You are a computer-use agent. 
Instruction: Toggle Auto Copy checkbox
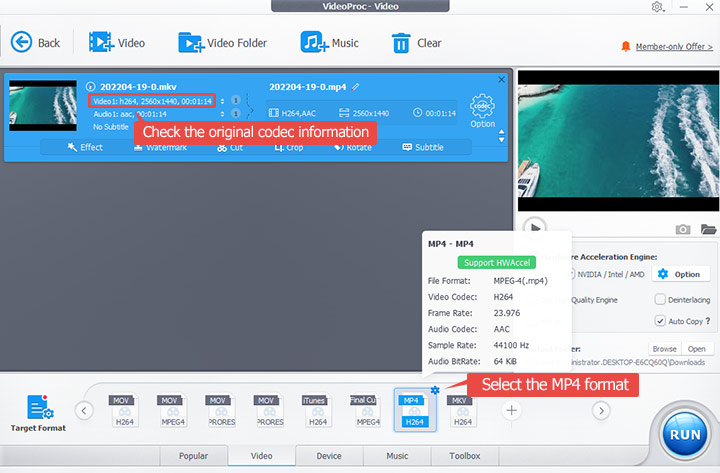point(660,321)
